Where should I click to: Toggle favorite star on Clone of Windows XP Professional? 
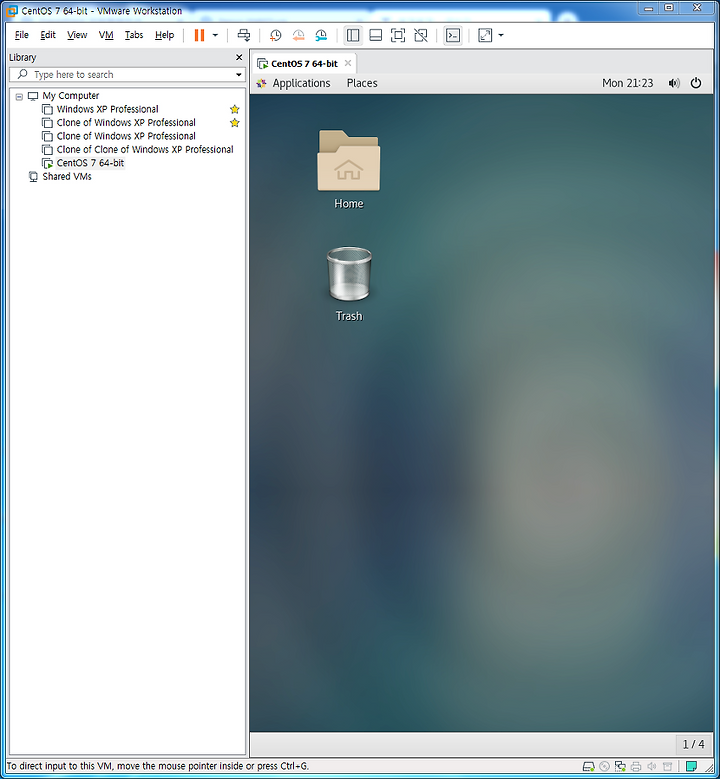click(x=235, y=123)
